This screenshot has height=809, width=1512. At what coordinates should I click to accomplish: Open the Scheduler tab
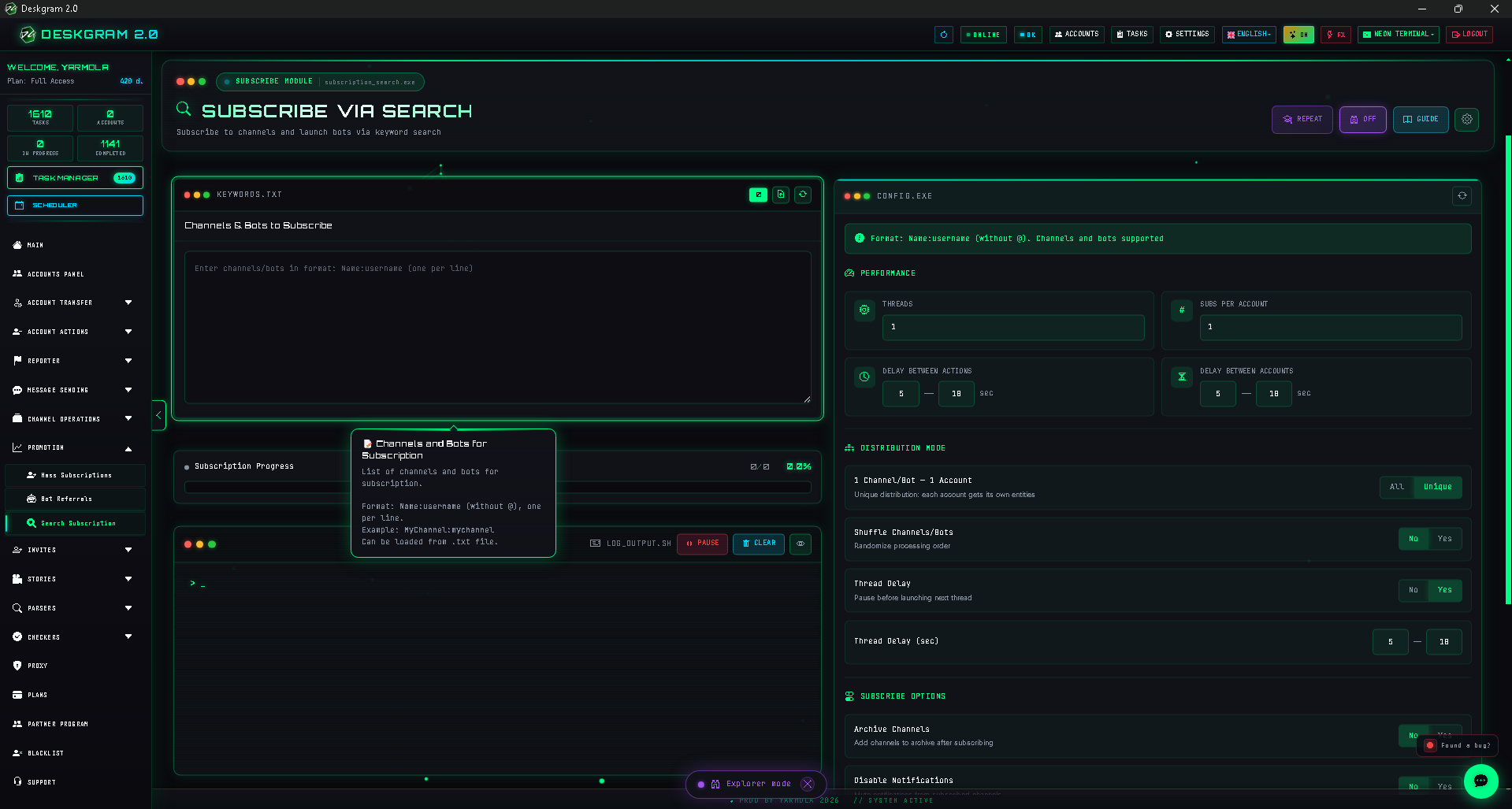tap(75, 206)
